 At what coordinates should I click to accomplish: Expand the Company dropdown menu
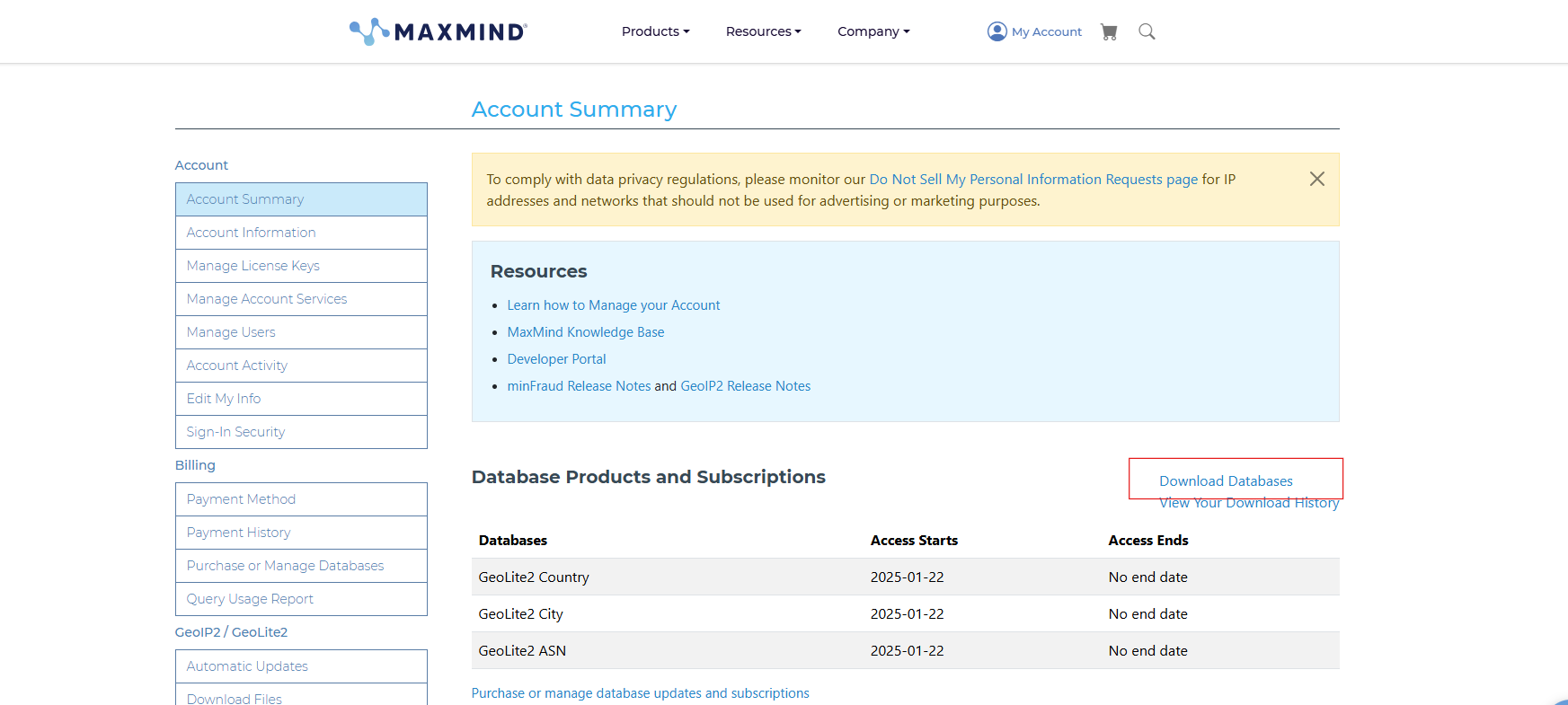(x=873, y=31)
